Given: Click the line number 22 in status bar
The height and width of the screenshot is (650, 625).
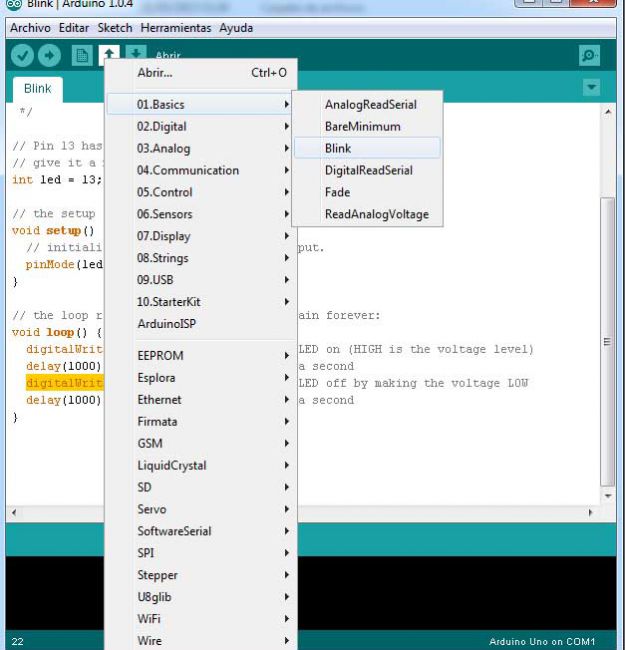Looking at the screenshot, I should pyautogui.click(x=17, y=642).
